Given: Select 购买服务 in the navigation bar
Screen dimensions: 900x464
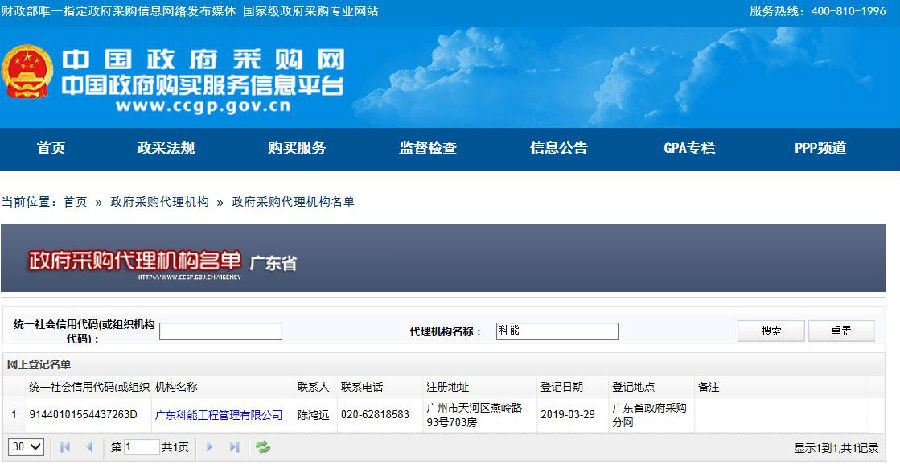Looking at the screenshot, I should point(297,148).
